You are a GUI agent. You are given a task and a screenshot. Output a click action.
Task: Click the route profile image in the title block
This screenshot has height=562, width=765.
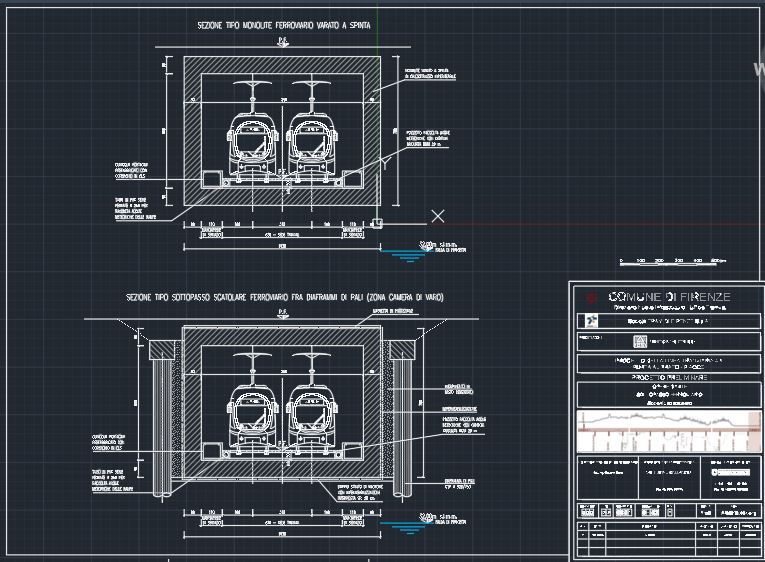click(x=669, y=431)
